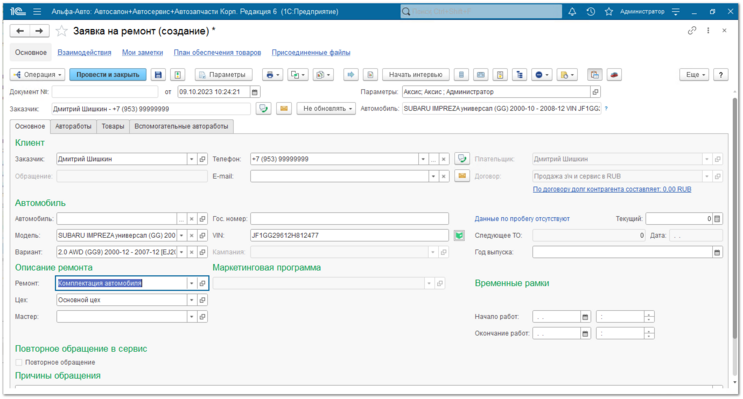Click the chat icon next to Телефон field
743x399 pixels.
coord(462,159)
